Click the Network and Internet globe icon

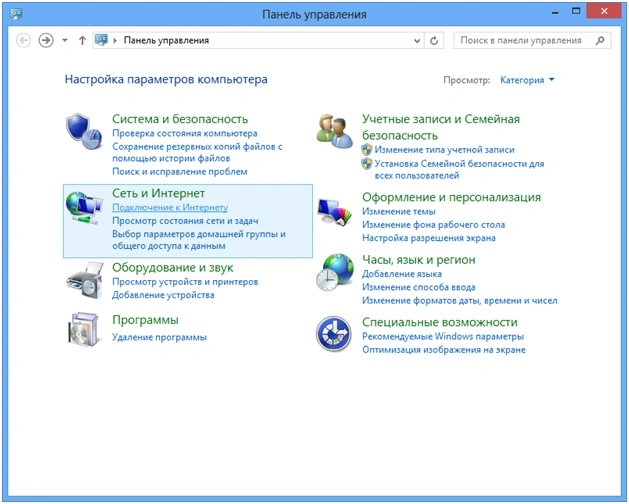[x=84, y=208]
